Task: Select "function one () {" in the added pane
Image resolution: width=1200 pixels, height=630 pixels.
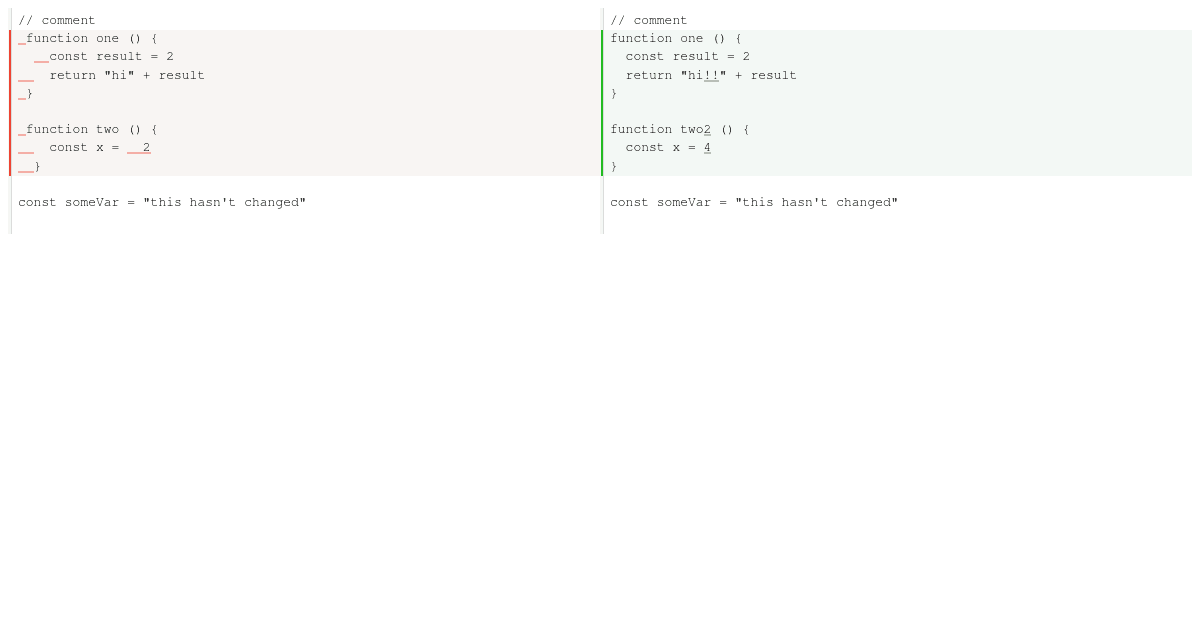Action: click(676, 38)
